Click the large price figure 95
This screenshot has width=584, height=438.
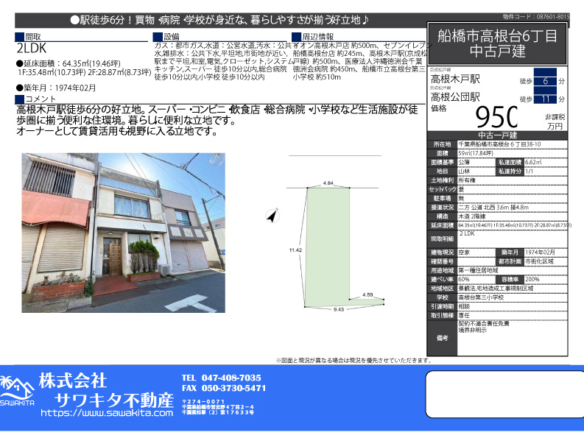tap(496, 117)
